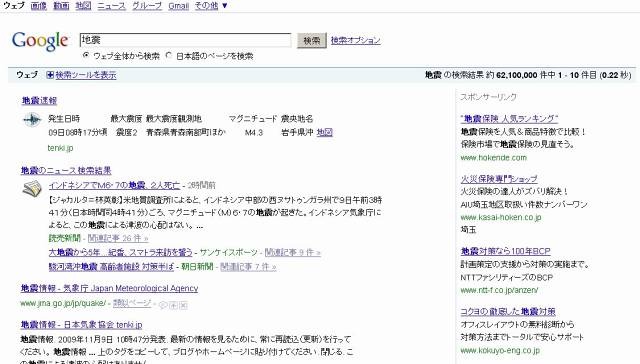Open 火災保険専門ショップ sponsored ad

[x=499, y=179]
